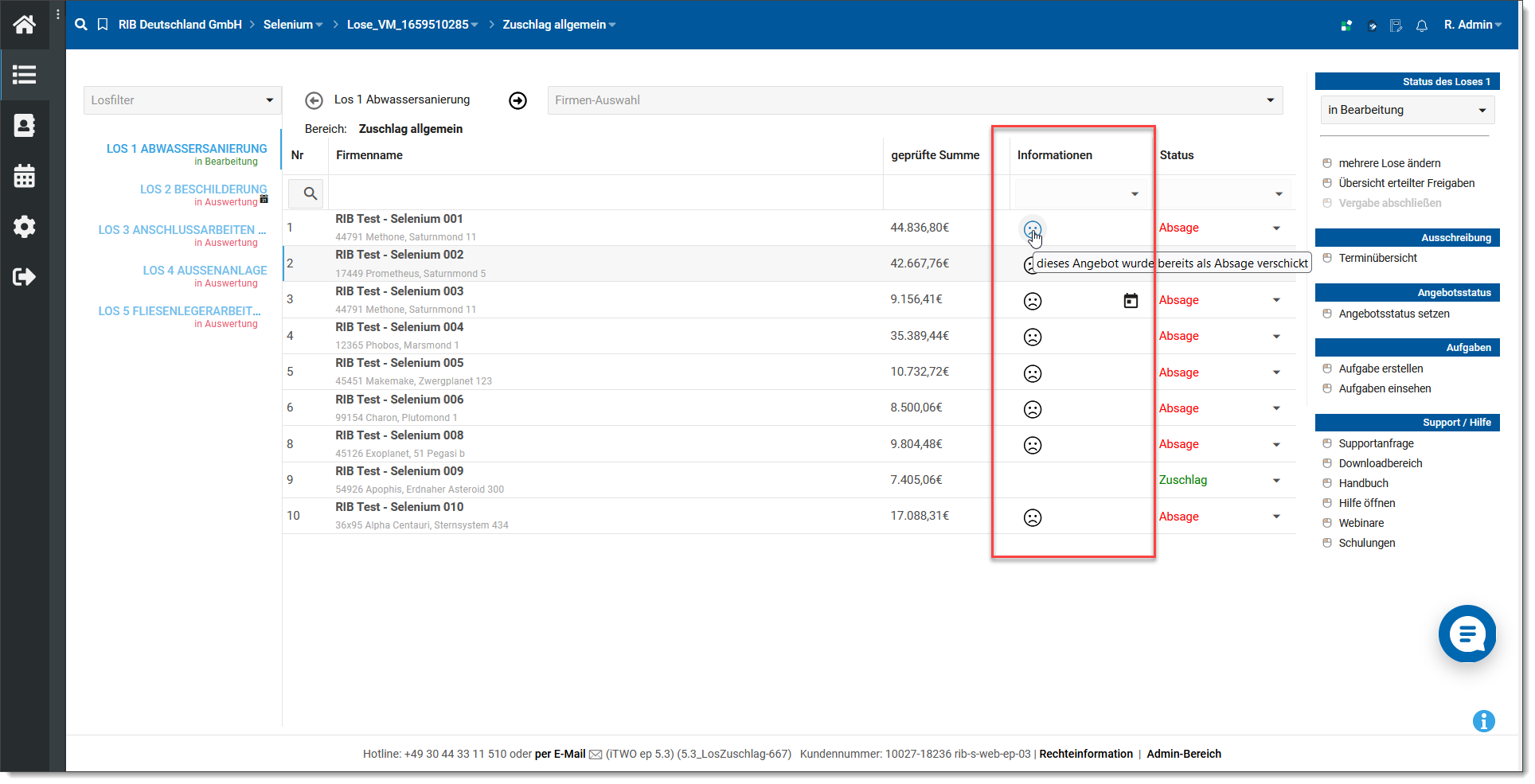The width and height of the screenshot is (1535, 784).
Task: Open the notebook icon in header
Action: [1396, 25]
